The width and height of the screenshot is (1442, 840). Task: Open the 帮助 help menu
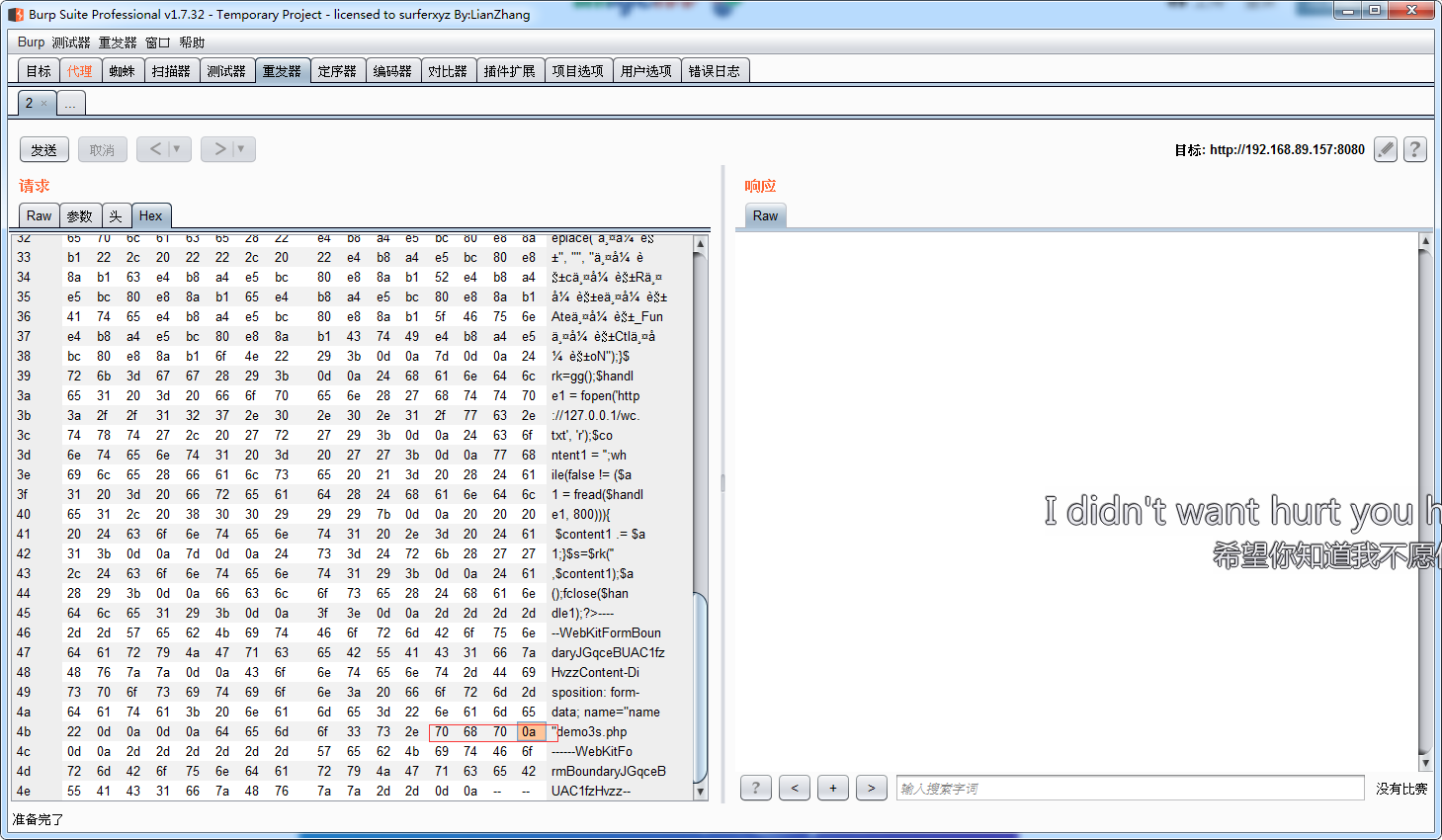coord(192,42)
